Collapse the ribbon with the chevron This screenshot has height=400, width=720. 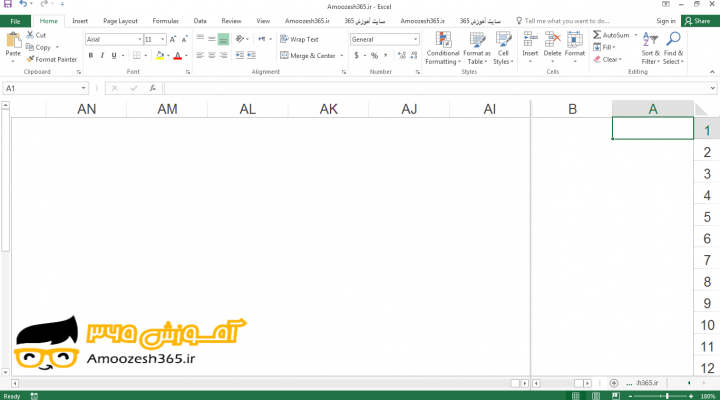click(x=712, y=72)
